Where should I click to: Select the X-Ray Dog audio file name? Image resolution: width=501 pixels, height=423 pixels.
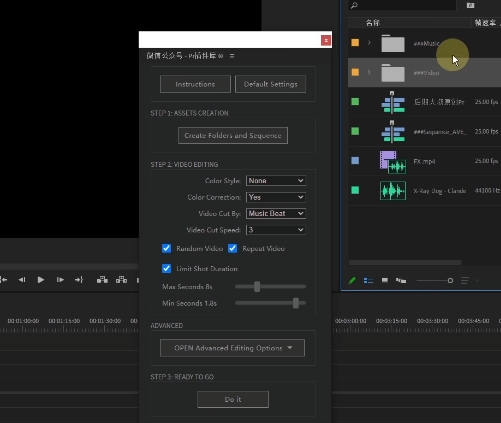pyautogui.click(x=440, y=191)
